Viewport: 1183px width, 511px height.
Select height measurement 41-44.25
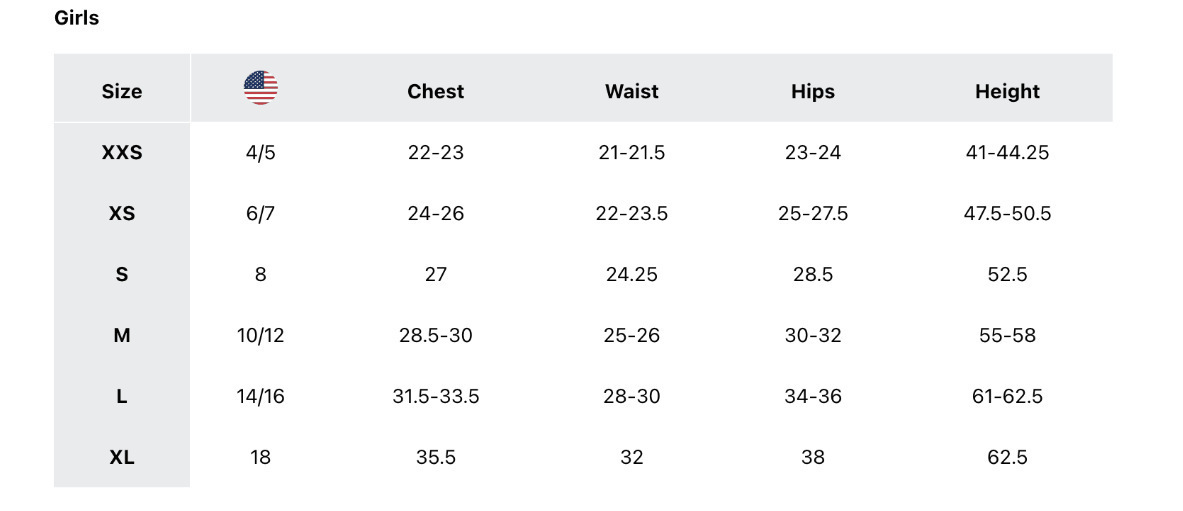point(1007,153)
